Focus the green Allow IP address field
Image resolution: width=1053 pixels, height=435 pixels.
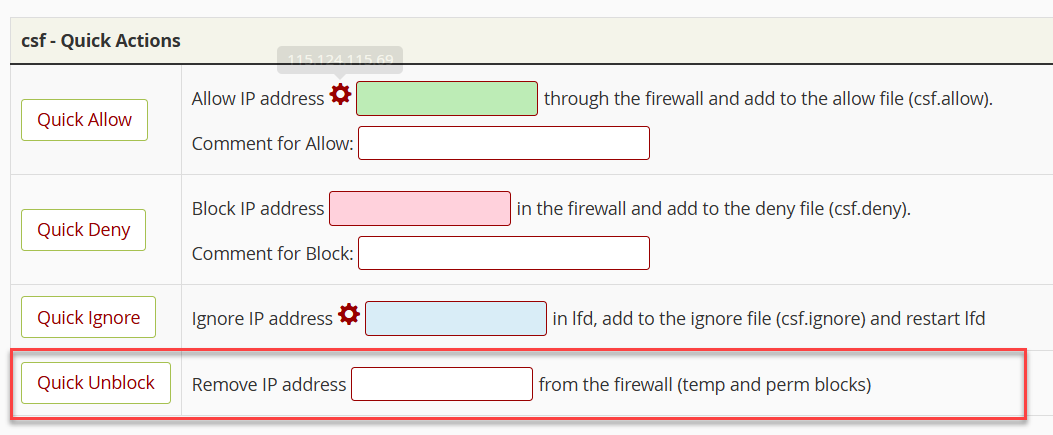point(447,99)
